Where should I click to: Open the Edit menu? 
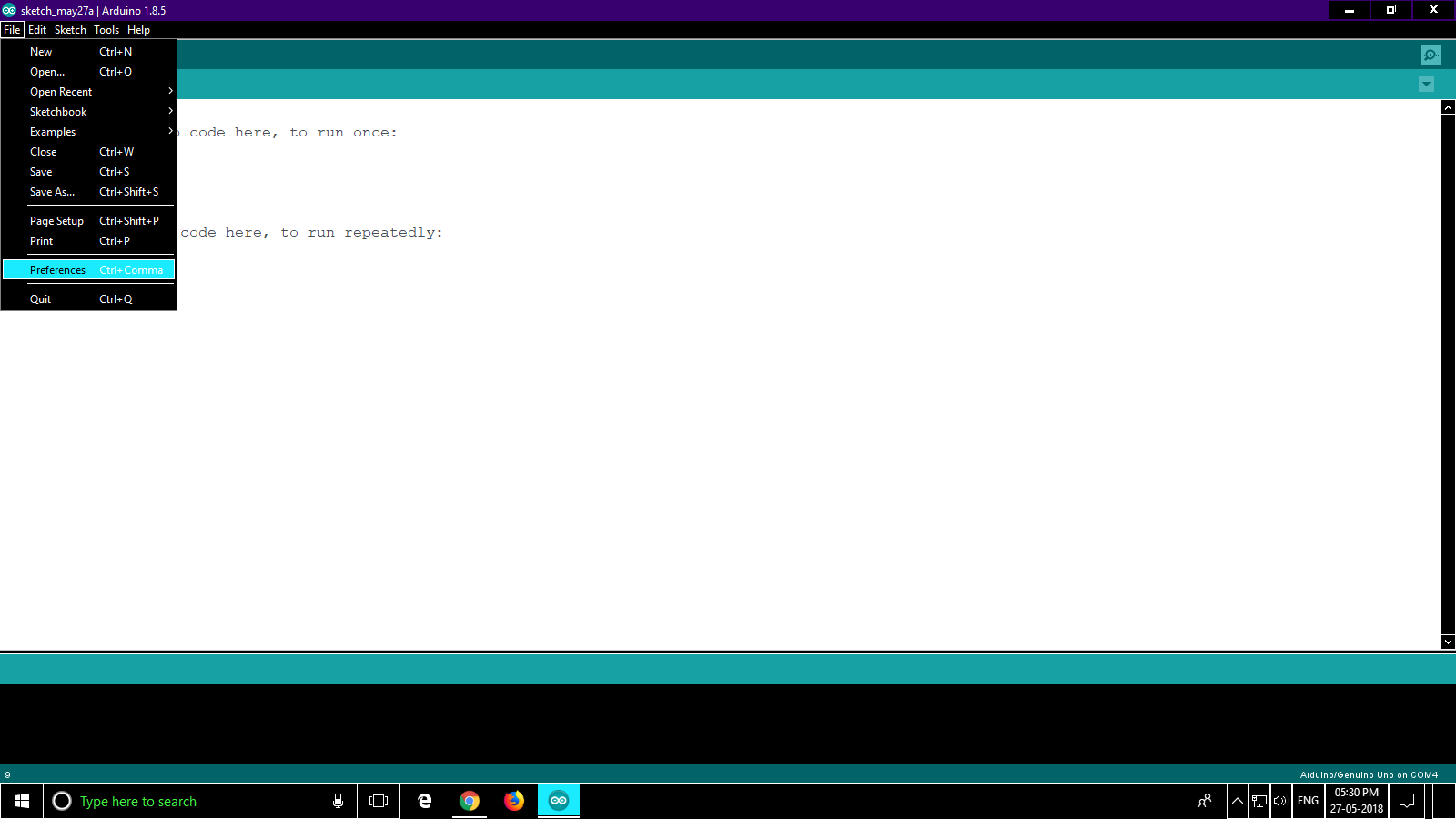pos(37,30)
